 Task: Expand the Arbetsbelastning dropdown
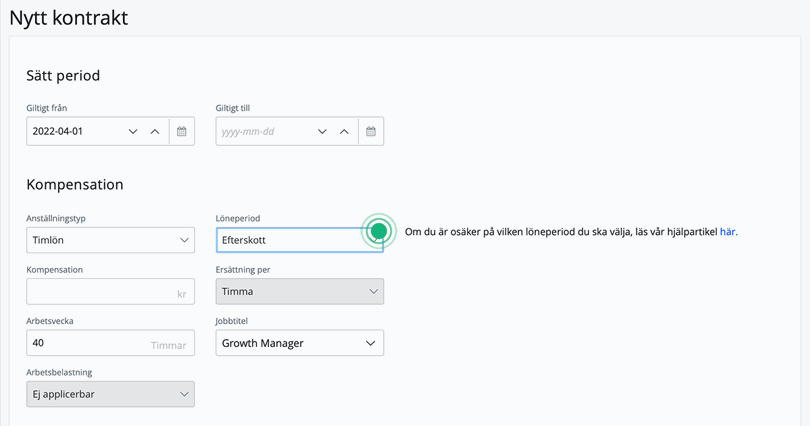point(110,394)
